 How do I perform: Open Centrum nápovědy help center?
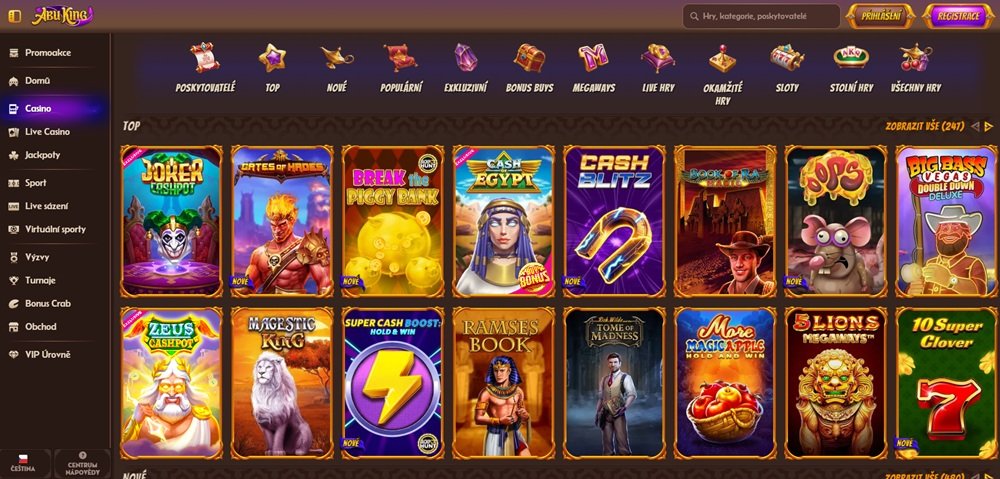coord(82,464)
